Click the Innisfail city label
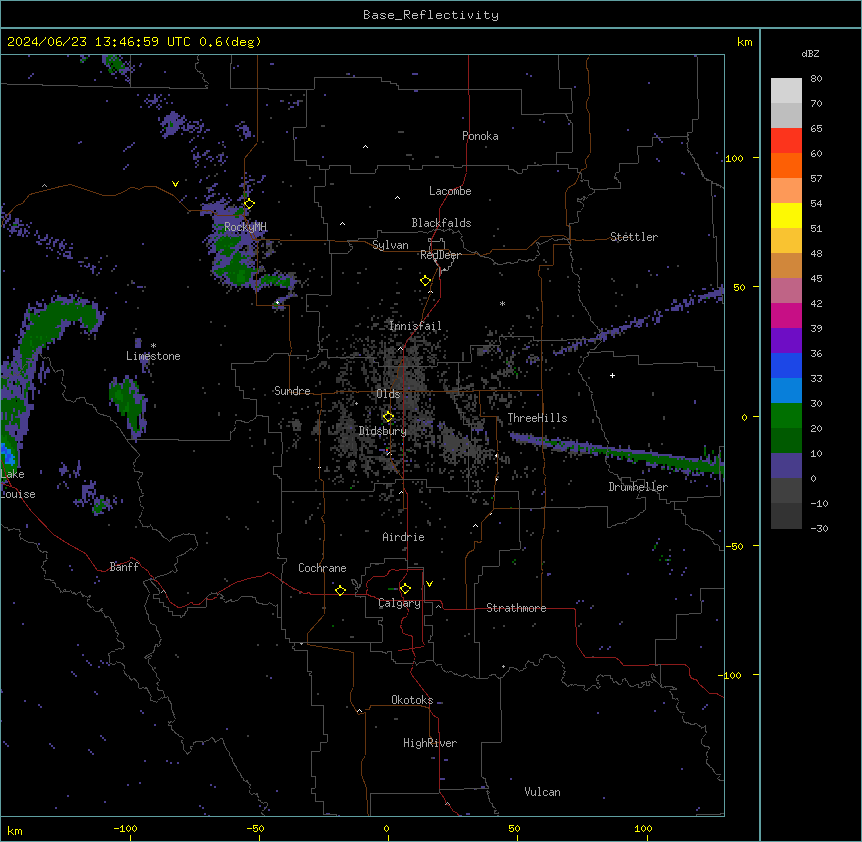This screenshot has height=842, width=862. tap(415, 326)
